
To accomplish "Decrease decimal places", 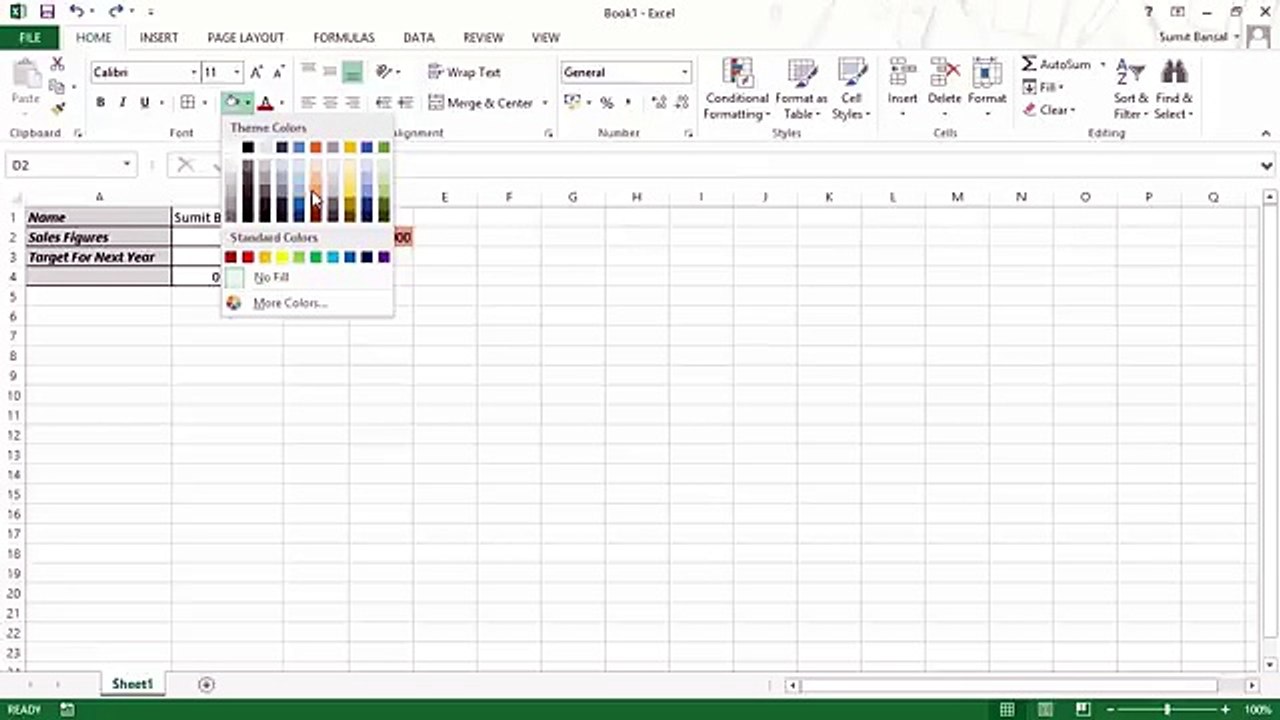I will pyautogui.click(x=683, y=102).
